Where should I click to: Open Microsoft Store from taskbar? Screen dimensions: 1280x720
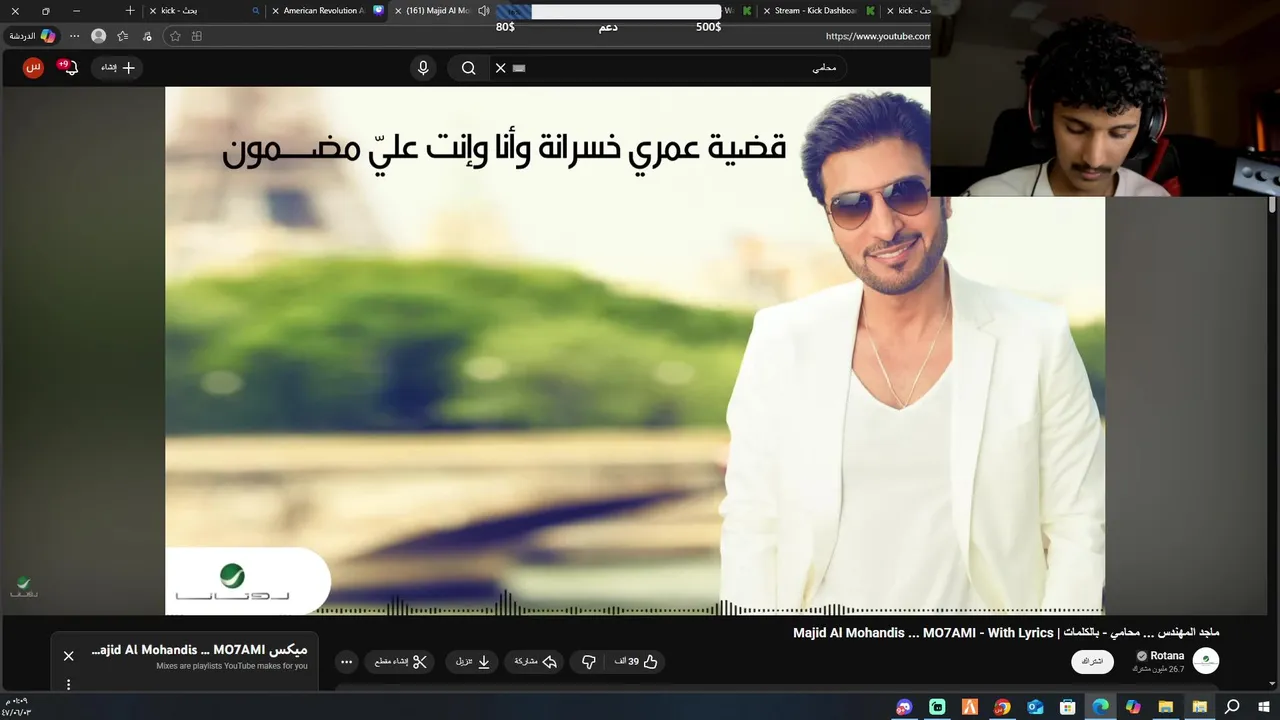1068,707
